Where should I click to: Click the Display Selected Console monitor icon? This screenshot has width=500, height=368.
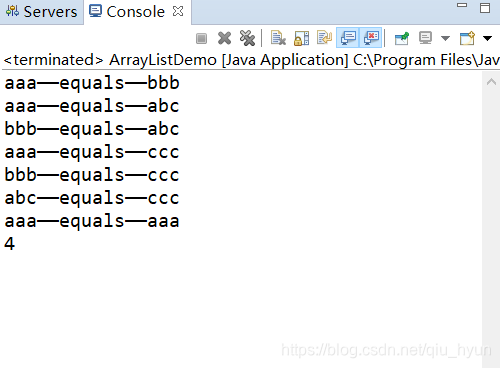click(x=426, y=38)
